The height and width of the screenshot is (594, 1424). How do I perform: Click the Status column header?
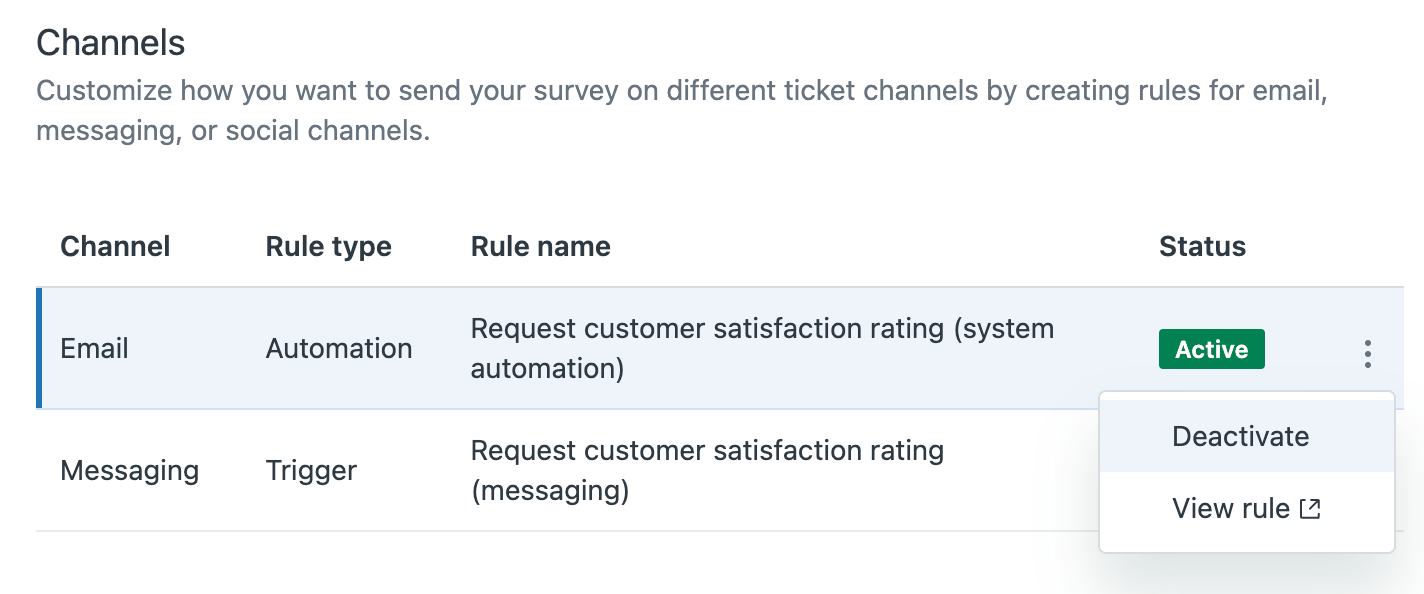click(x=1202, y=246)
